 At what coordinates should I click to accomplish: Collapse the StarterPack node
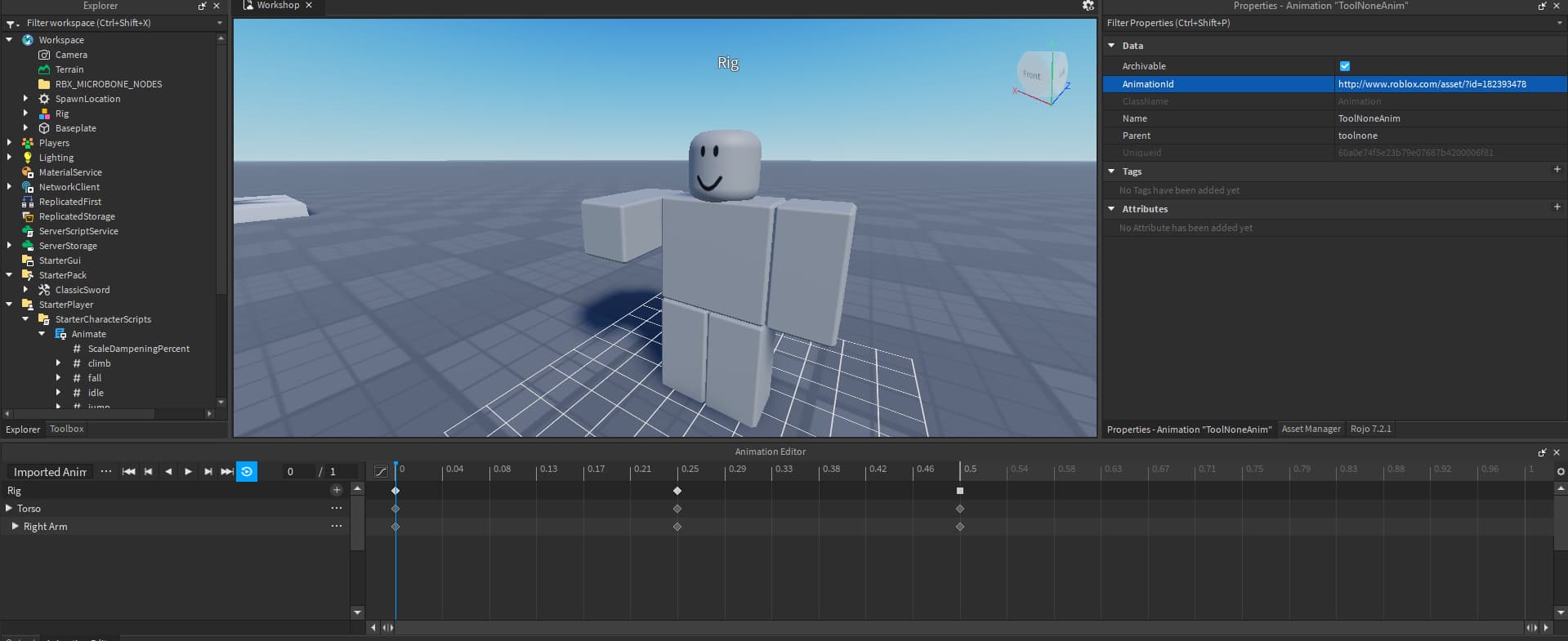point(9,274)
